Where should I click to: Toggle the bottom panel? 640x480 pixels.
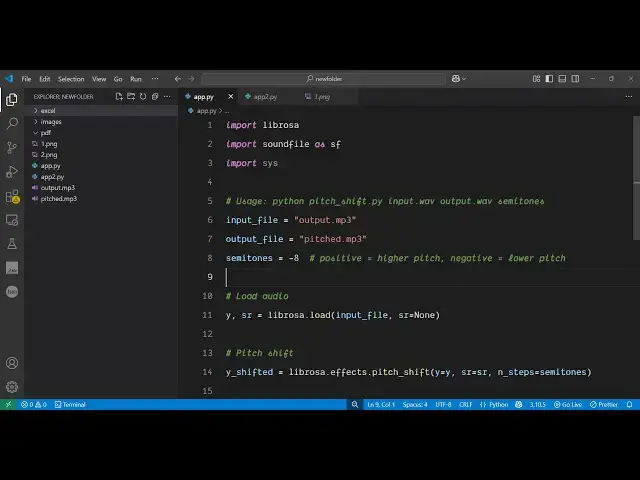tap(562, 79)
